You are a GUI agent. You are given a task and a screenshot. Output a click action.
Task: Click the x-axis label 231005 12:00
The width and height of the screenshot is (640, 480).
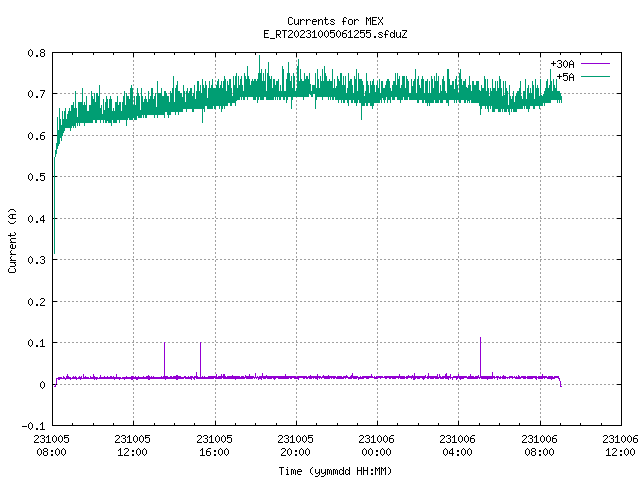tap(132, 445)
